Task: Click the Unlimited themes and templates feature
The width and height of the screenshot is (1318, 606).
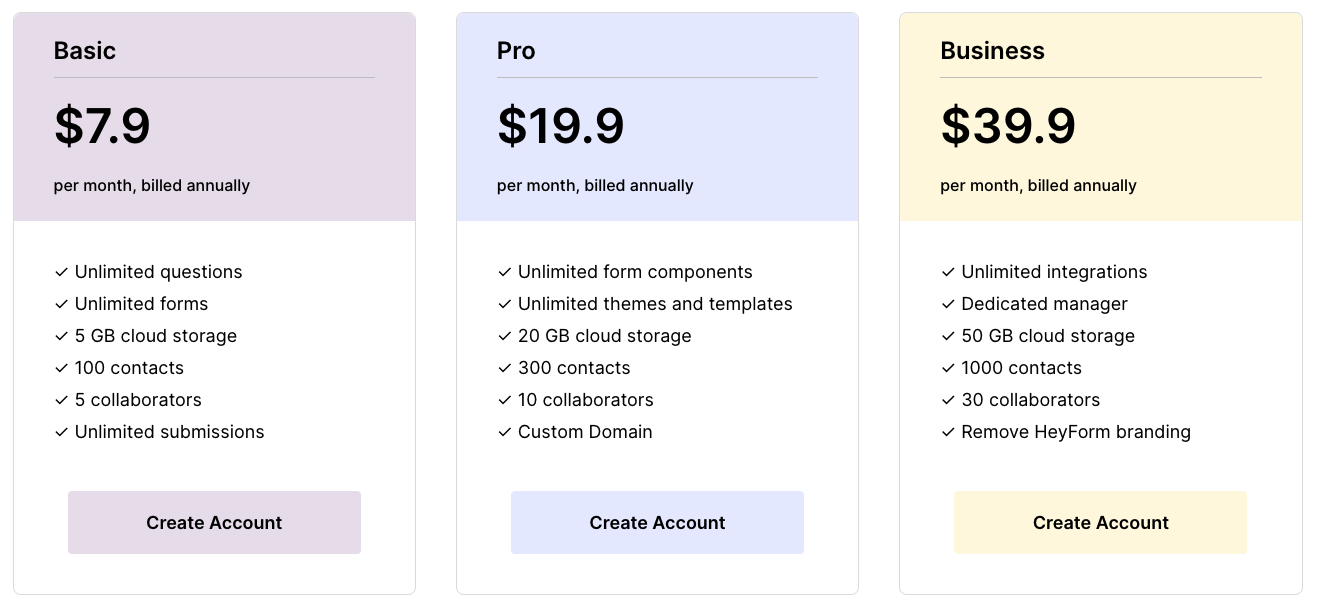Action: tap(655, 304)
